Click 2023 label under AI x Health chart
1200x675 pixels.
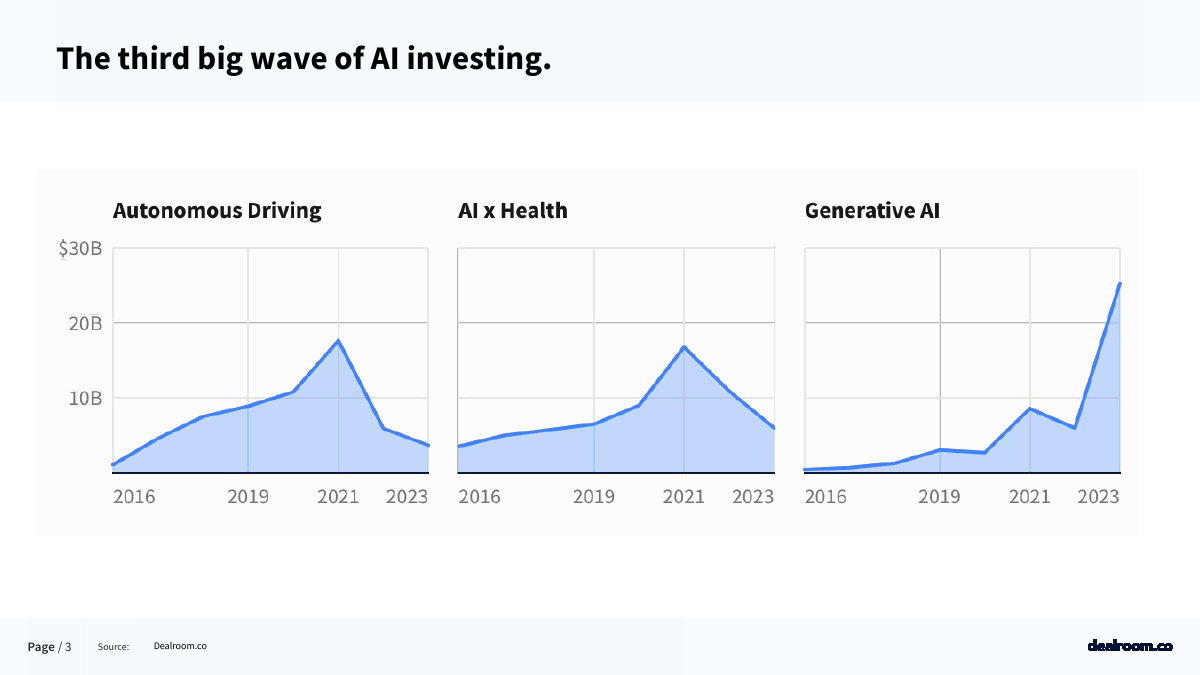(753, 496)
